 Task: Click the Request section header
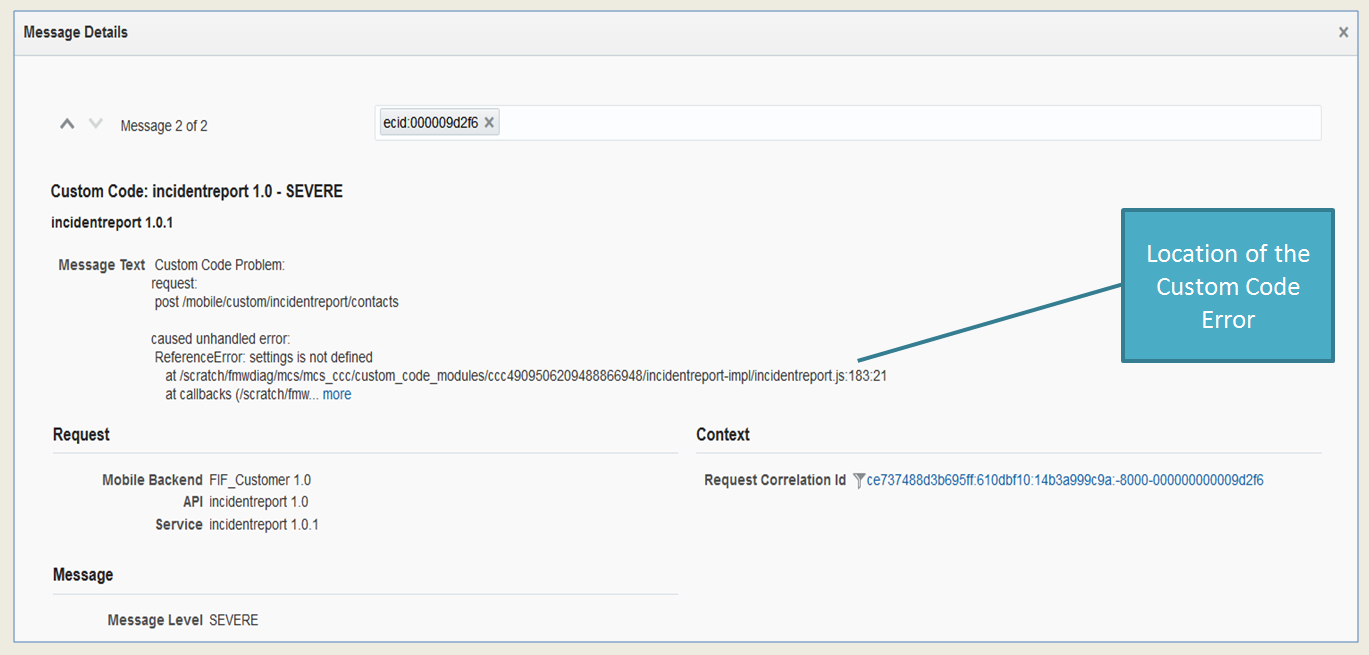tap(81, 435)
